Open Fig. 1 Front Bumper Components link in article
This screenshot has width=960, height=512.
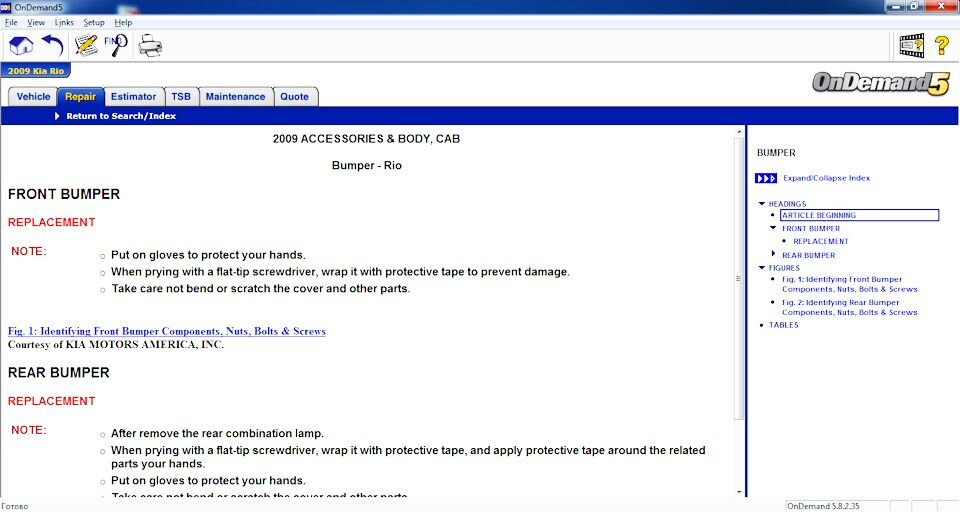click(x=167, y=331)
